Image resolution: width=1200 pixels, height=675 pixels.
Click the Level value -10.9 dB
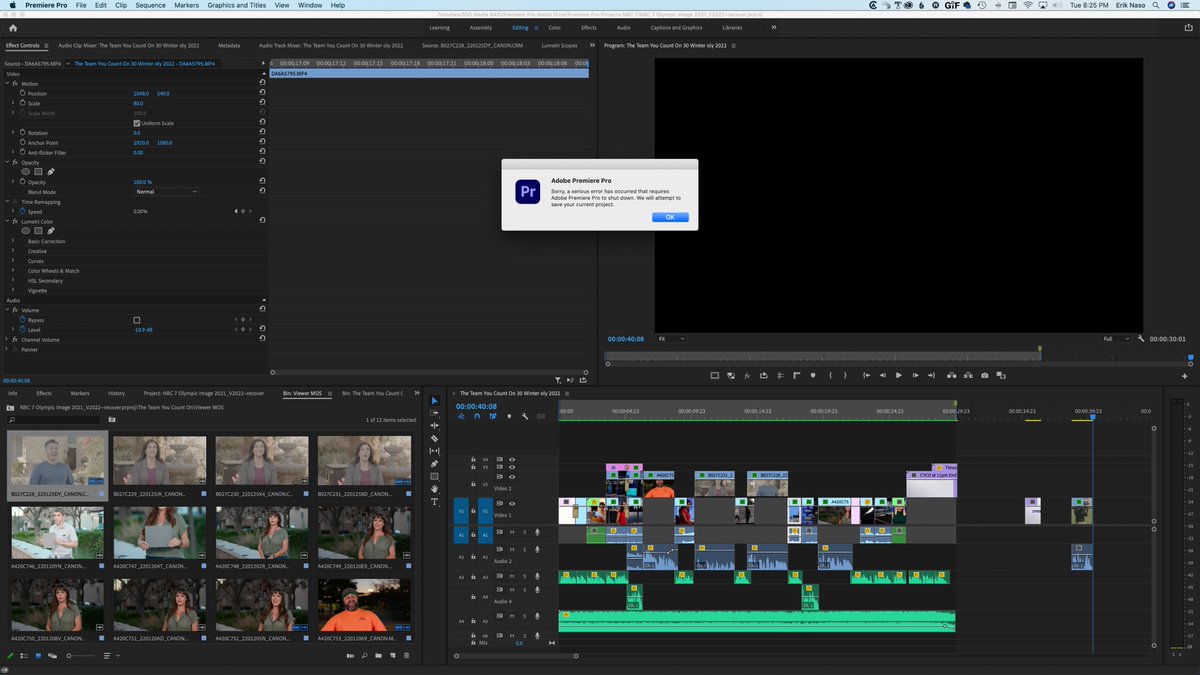143,330
